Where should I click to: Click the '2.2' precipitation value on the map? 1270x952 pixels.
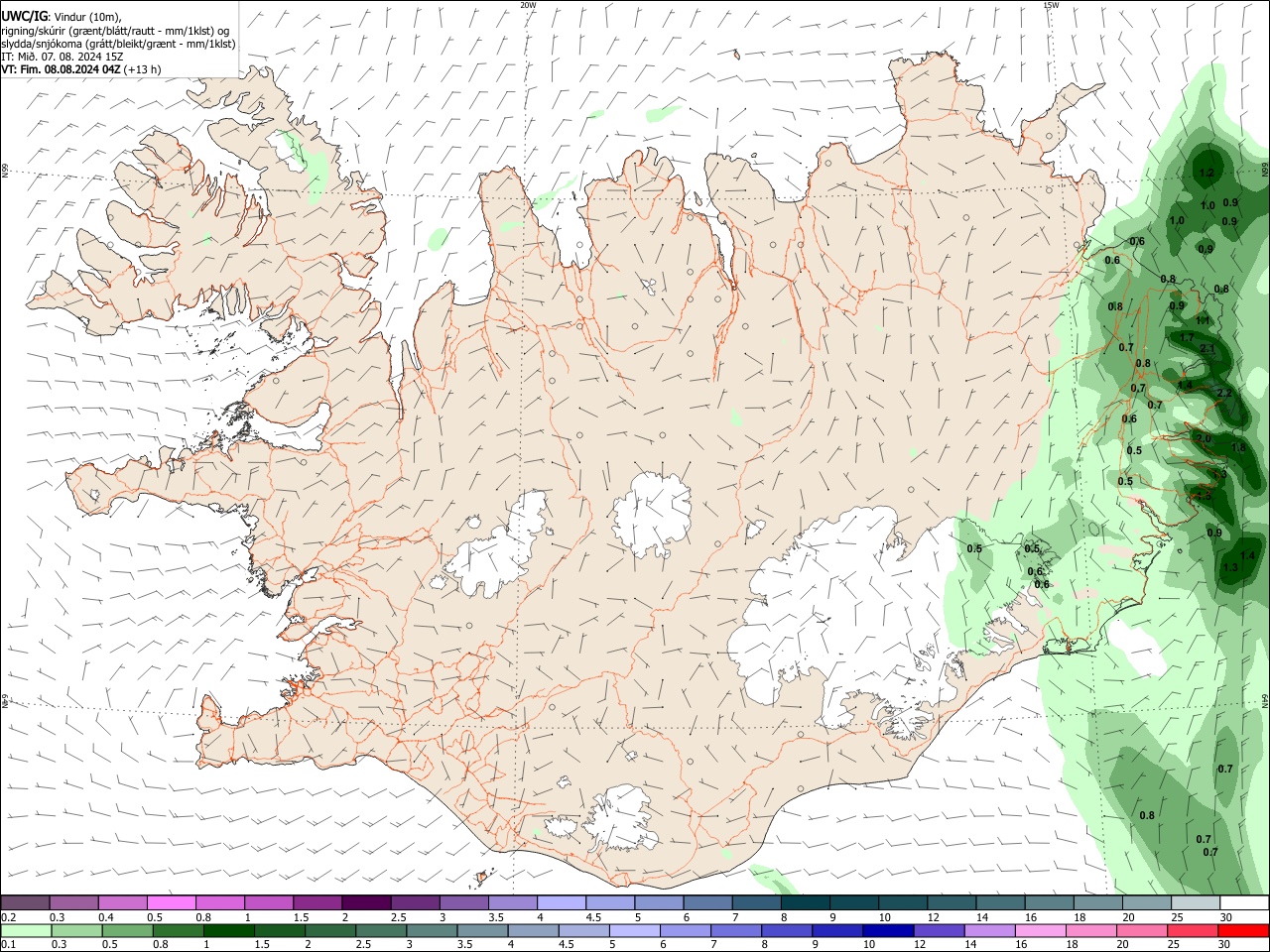[x=1223, y=394]
